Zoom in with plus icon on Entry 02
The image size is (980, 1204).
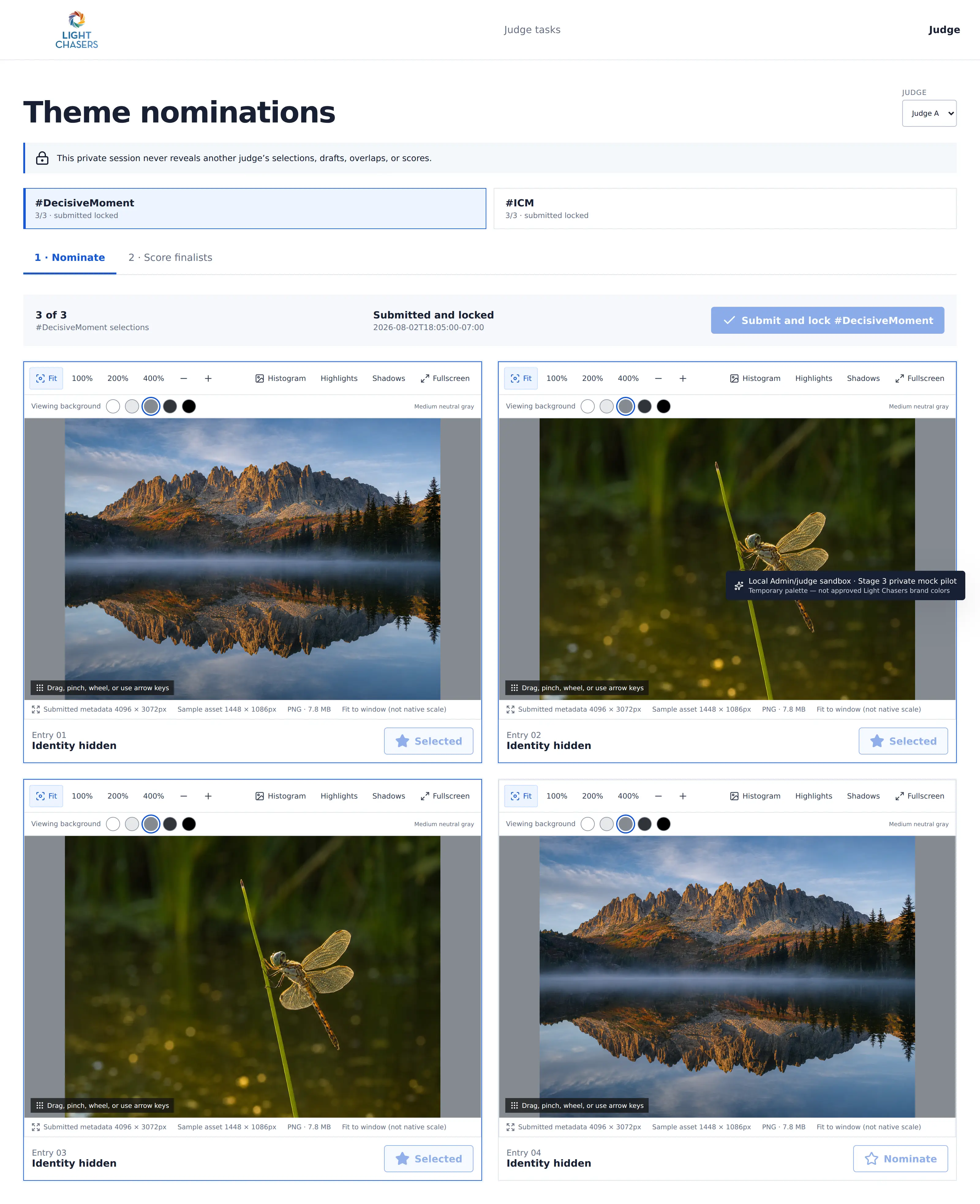(x=683, y=378)
